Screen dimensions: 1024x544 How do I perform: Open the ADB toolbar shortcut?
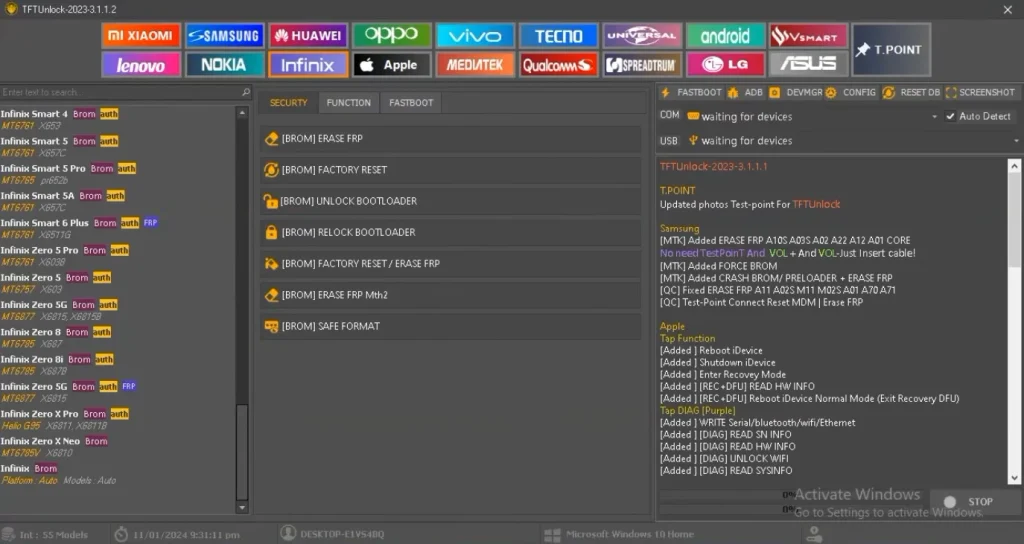click(x=745, y=93)
